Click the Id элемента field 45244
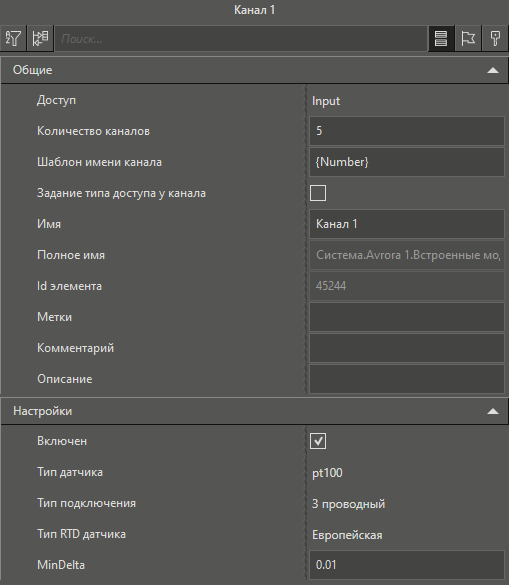This screenshot has height=585, width=509. point(407,286)
